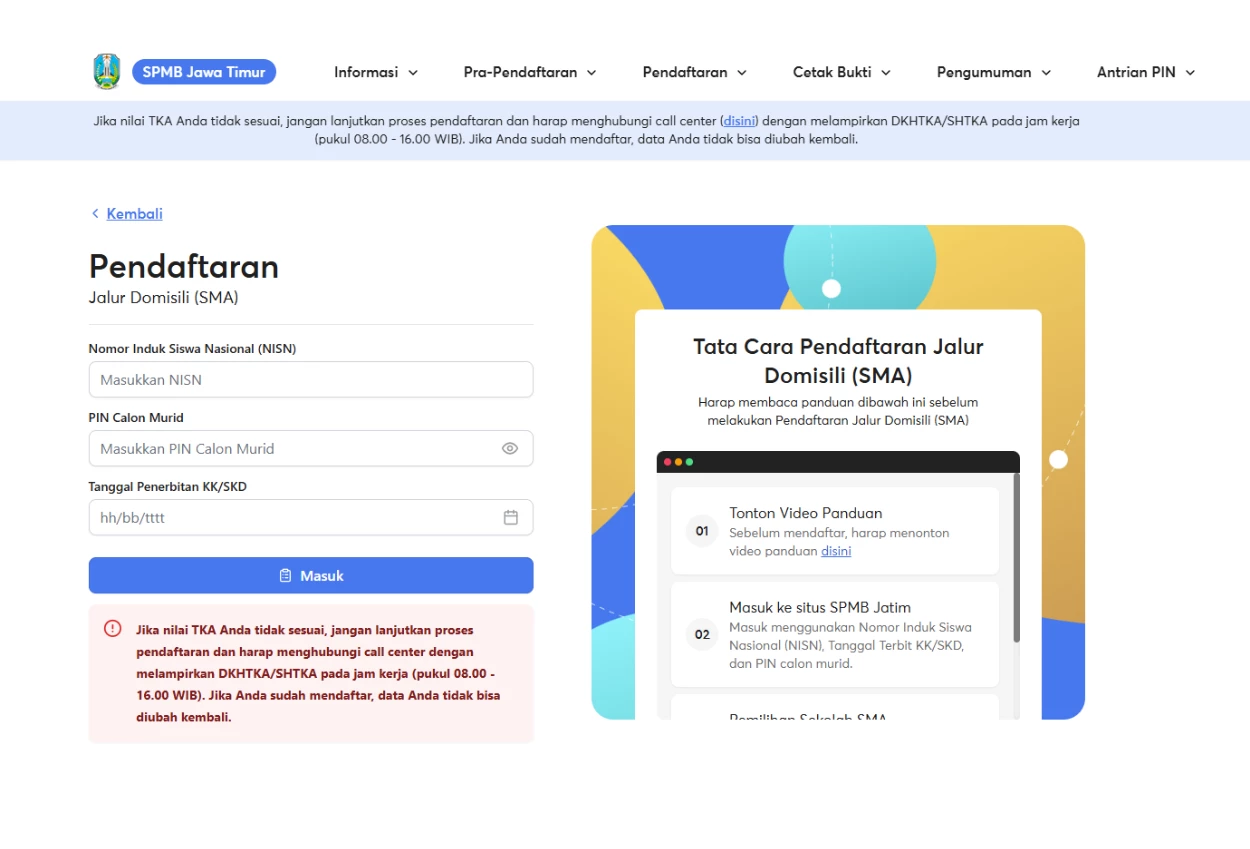Toggle PIN visibility eye icon
This screenshot has width=1250, height=849.
click(510, 449)
